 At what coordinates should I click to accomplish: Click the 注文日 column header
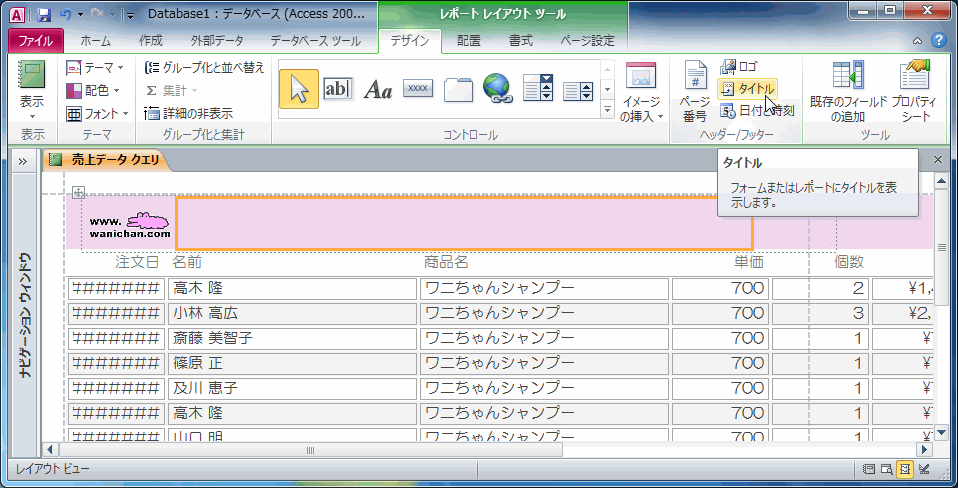coord(137,263)
